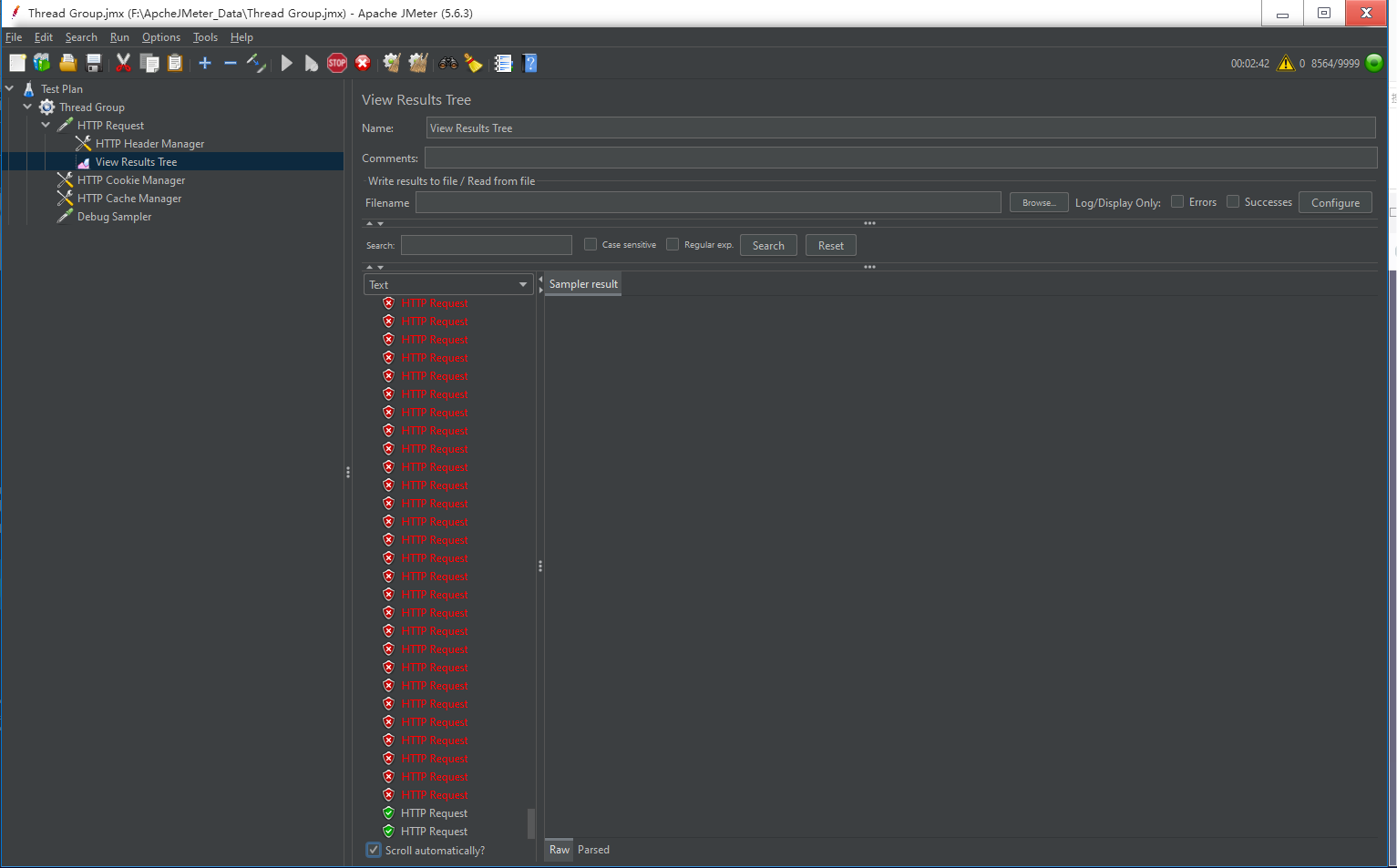Switch to the Parsed tab
Image resolution: width=1397 pixels, height=868 pixels.
593,850
